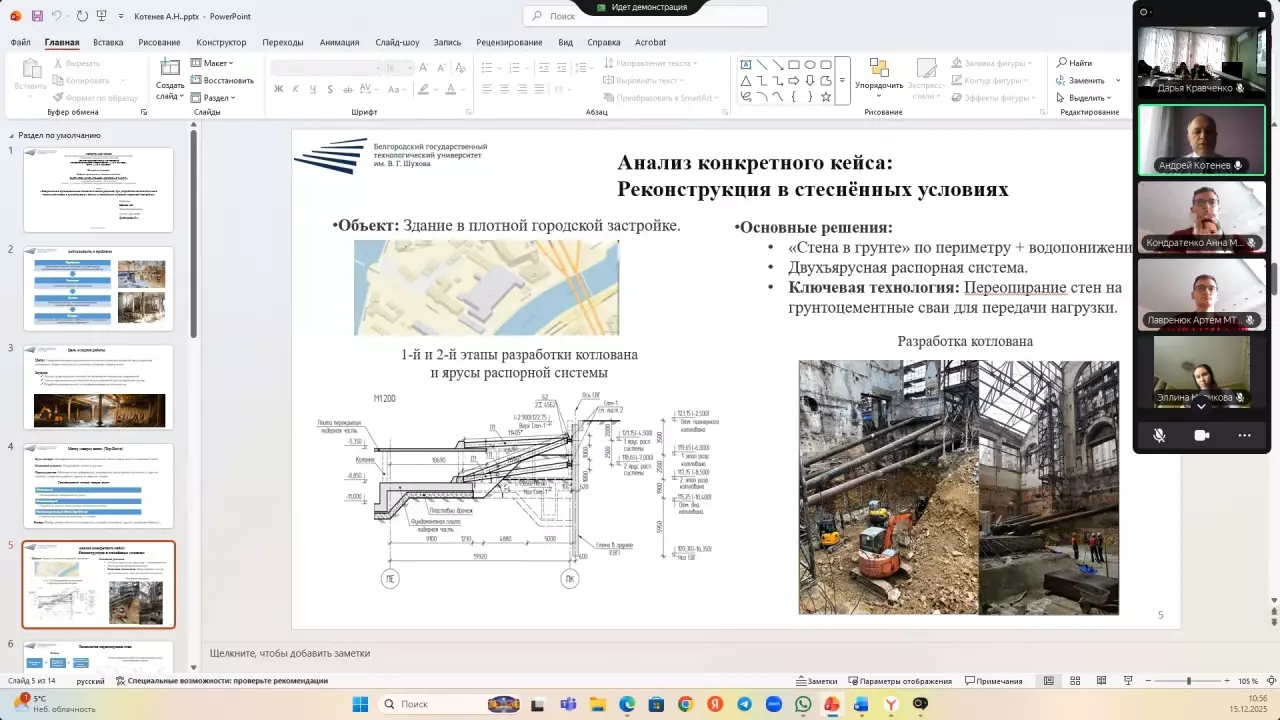
Task: Open the Layout (Макет) dropdown
Action: (x=214, y=63)
